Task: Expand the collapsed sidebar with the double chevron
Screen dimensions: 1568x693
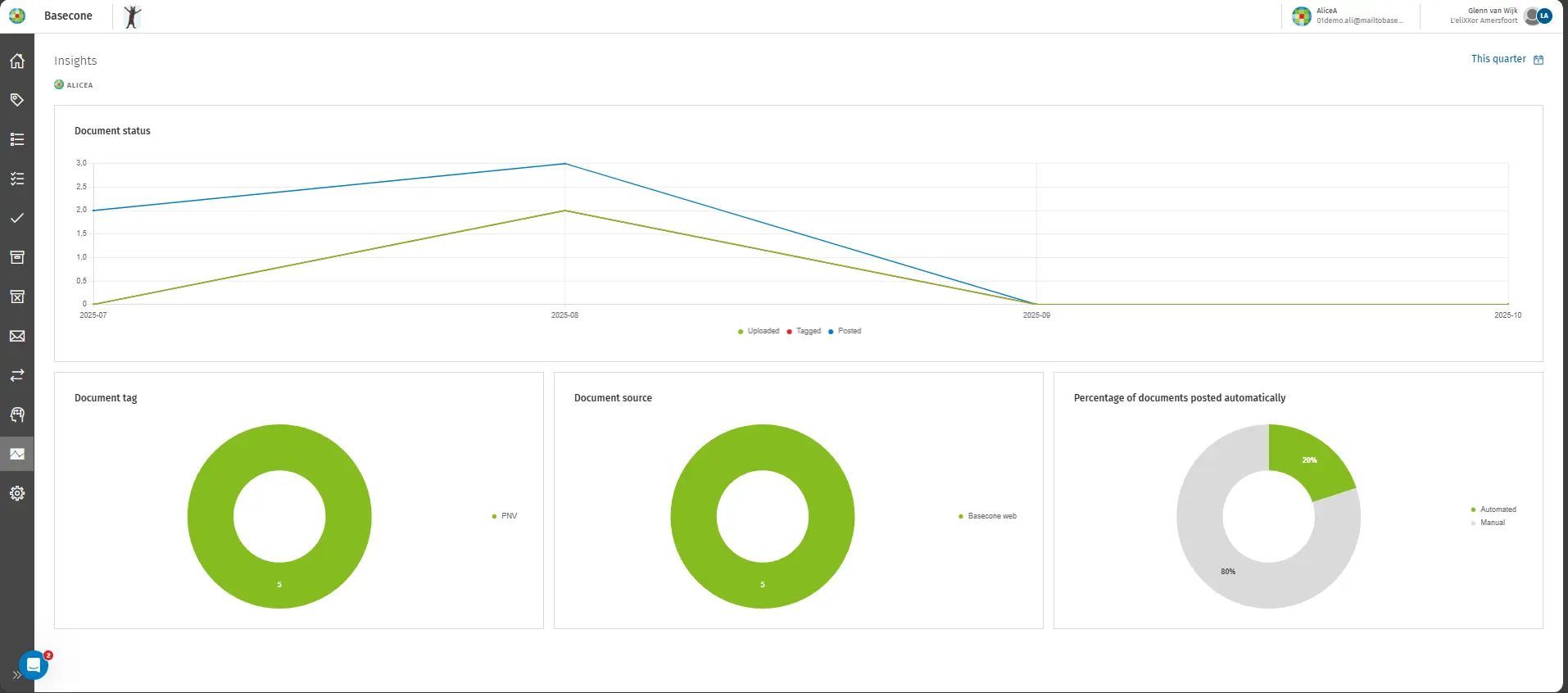Action: pos(16,675)
